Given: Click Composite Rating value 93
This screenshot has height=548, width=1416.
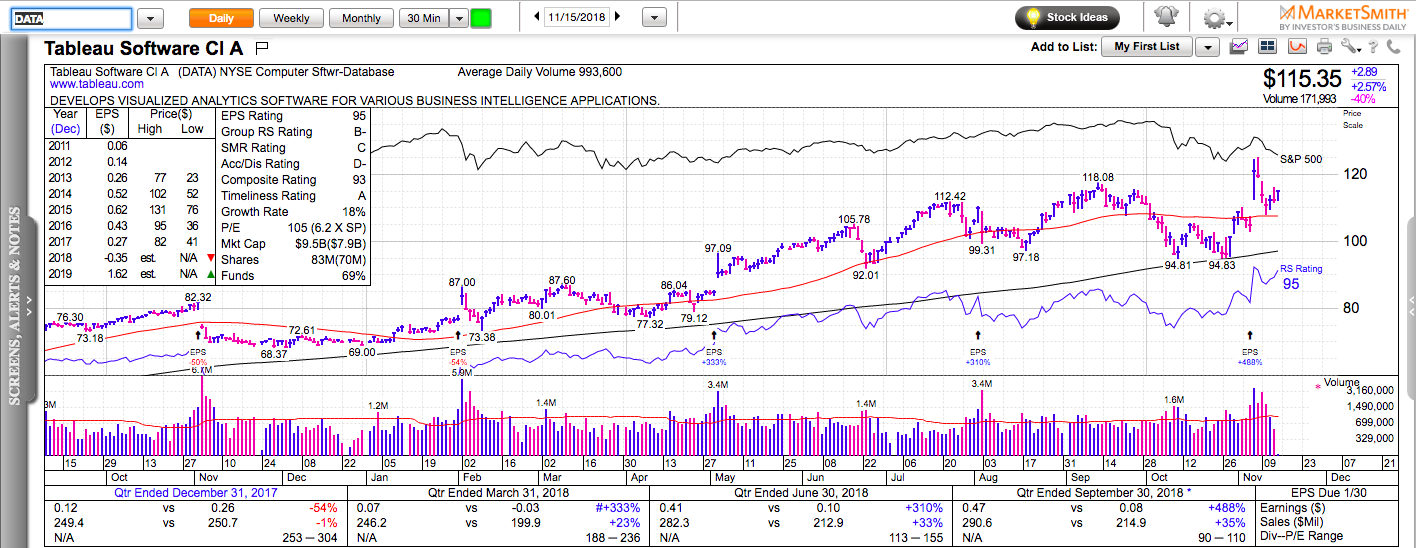Looking at the screenshot, I should coord(359,180).
